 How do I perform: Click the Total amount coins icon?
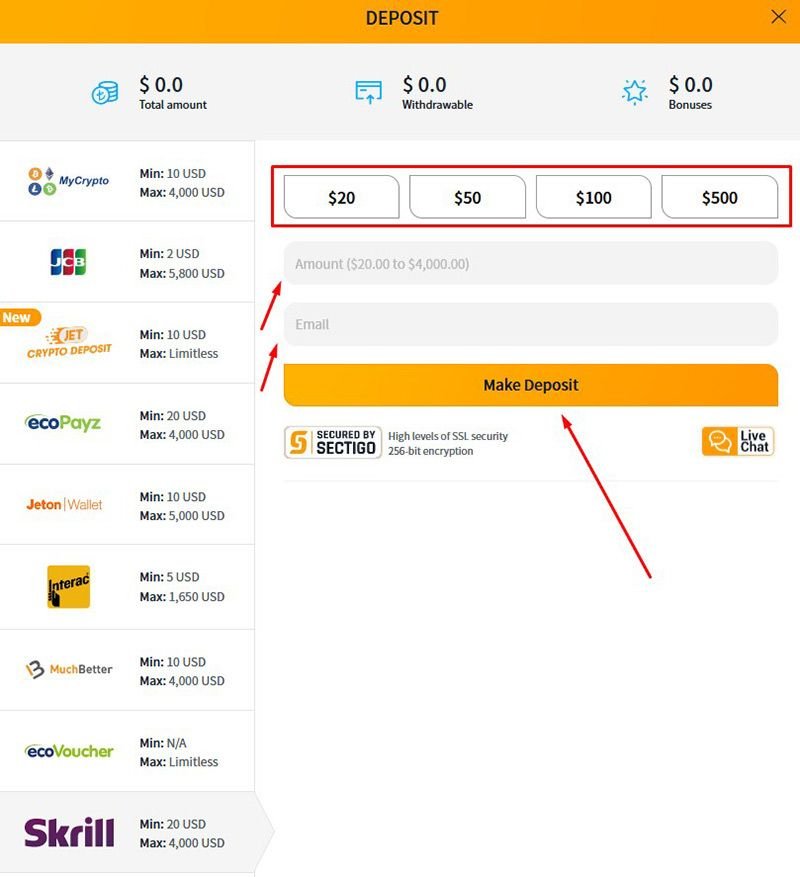click(x=103, y=91)
